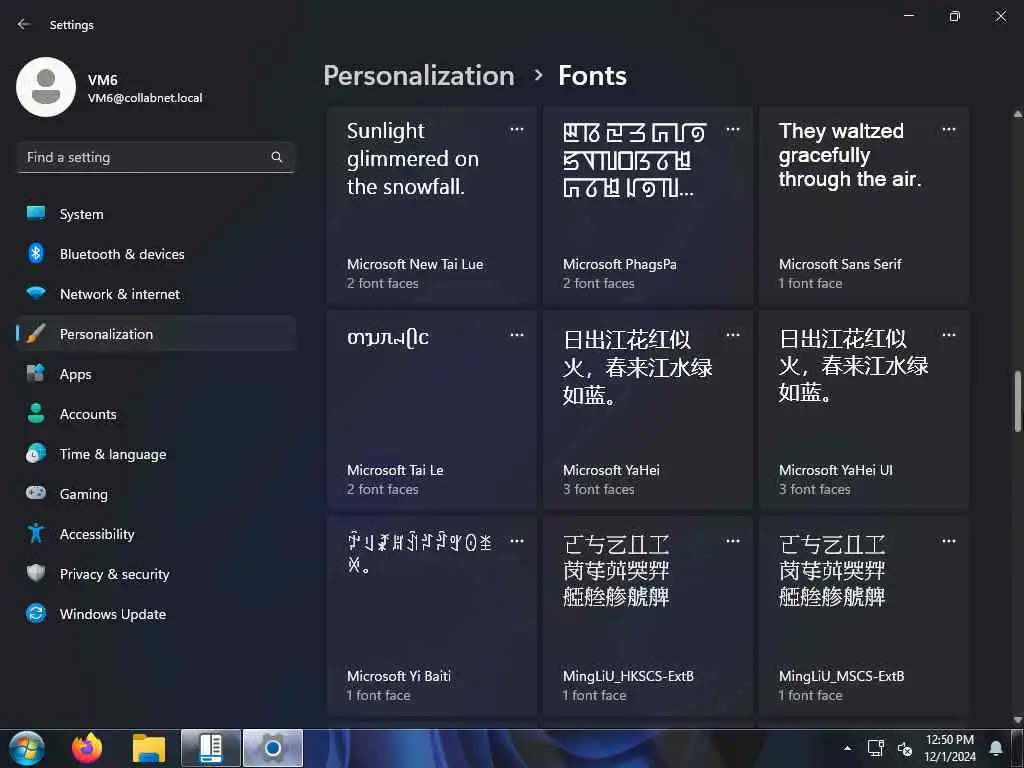This screenshot has width=1024, height=768.
Task: Open the Accessibility figure icon
Action: pyautogui.click(x=36, y=534)
